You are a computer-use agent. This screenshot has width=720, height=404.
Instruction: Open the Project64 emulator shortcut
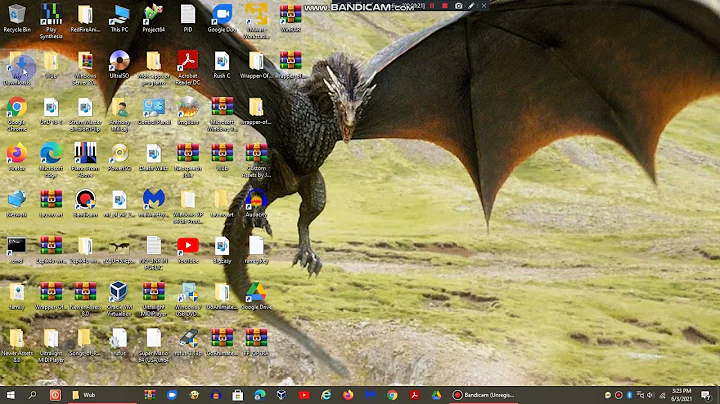pyautogui.click(x=153, y=18)
